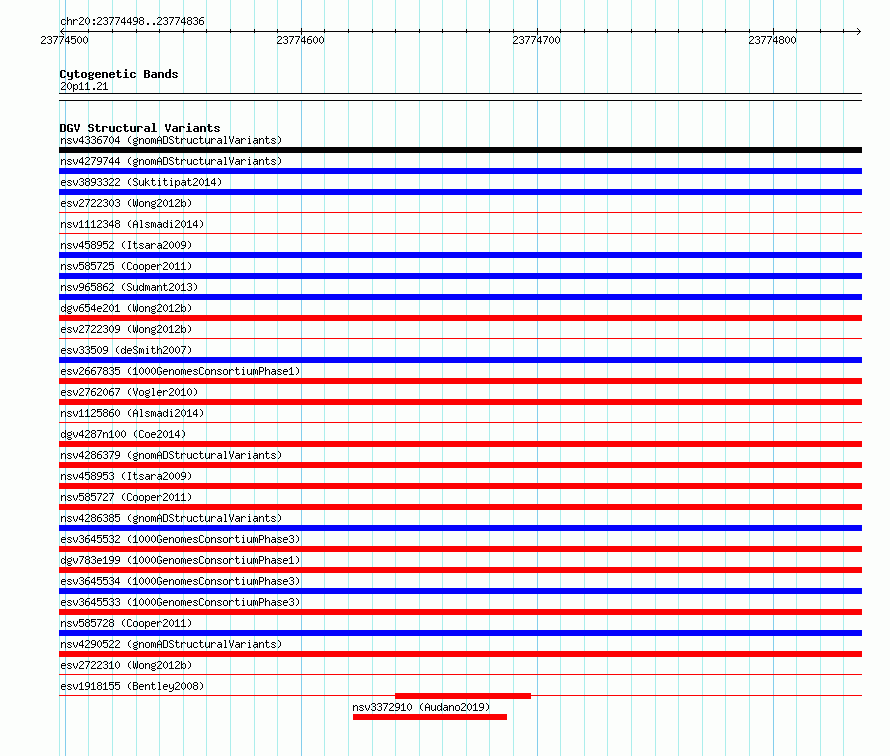Click nsv1125860 (Alsmadi2014) variant label

[x=132, y=413]
